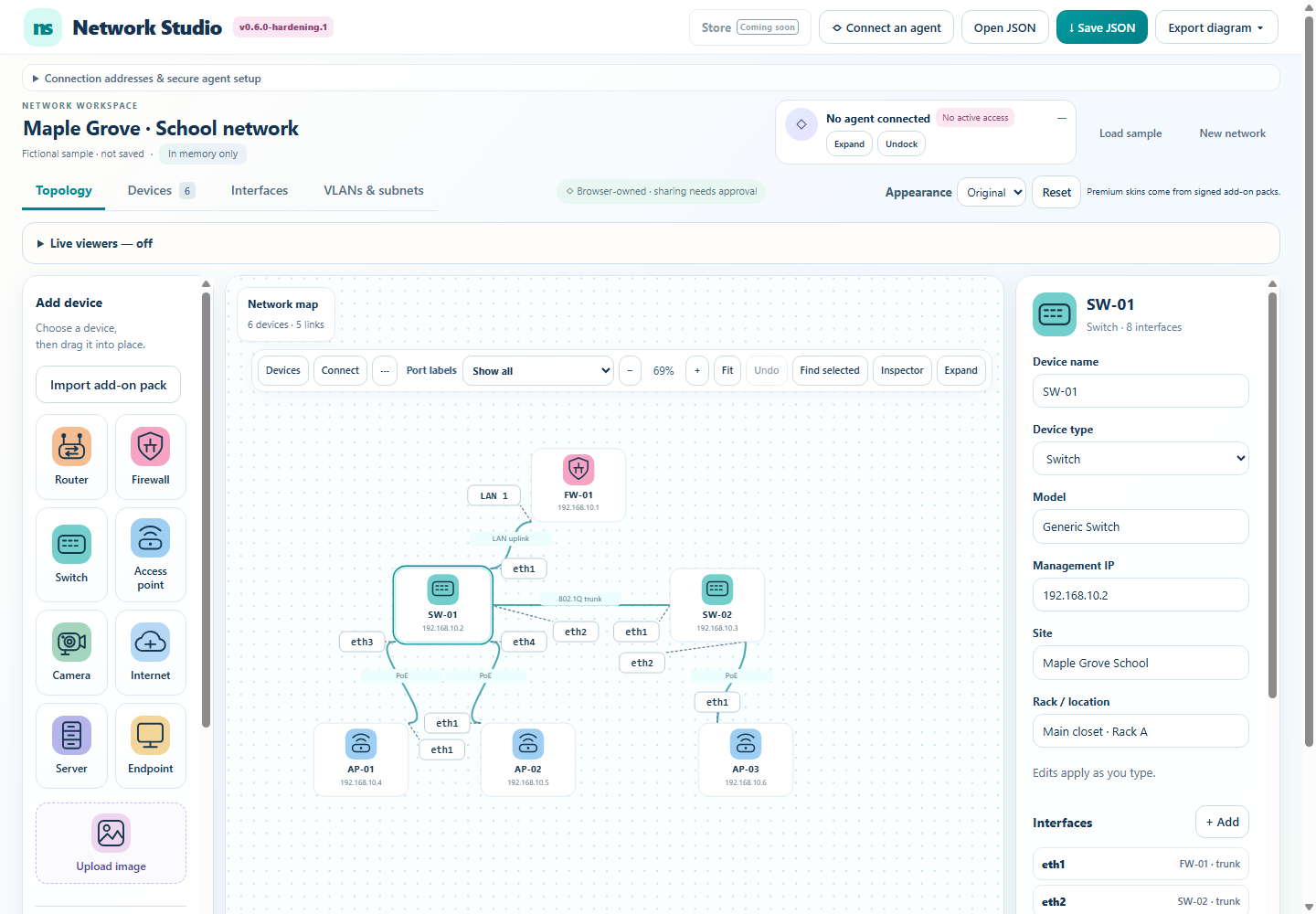
Task: Click the Device name input field
Action: (1141, 391)
